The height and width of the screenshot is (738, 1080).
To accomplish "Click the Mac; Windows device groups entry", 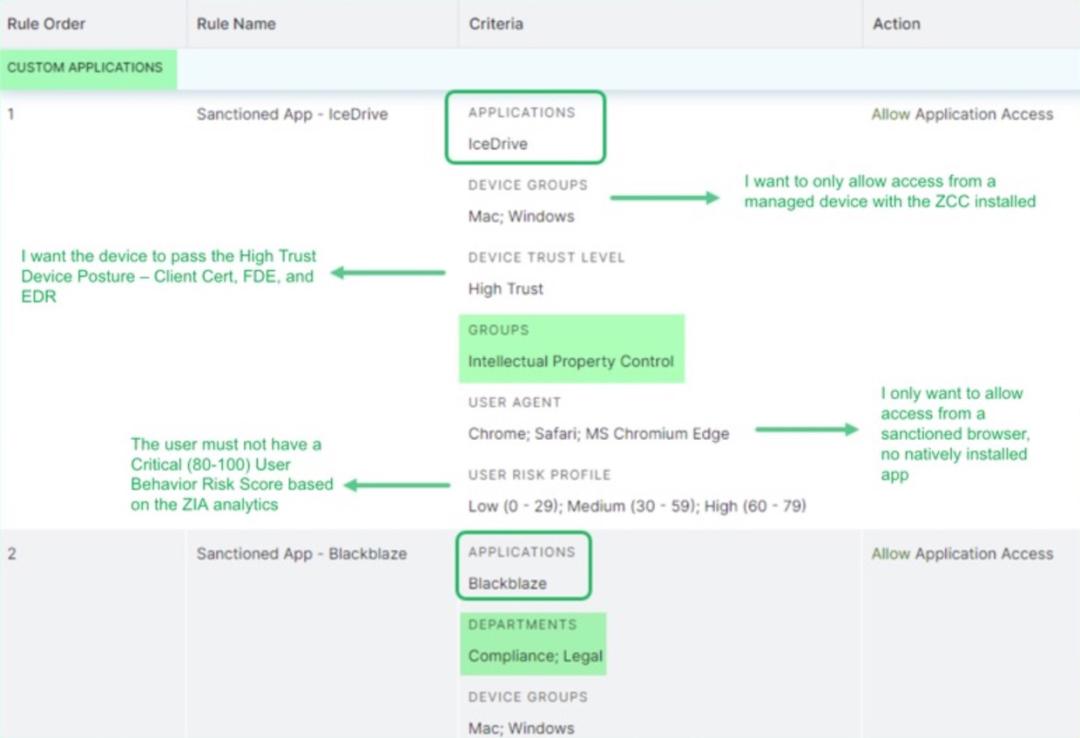I will point(503,216).
